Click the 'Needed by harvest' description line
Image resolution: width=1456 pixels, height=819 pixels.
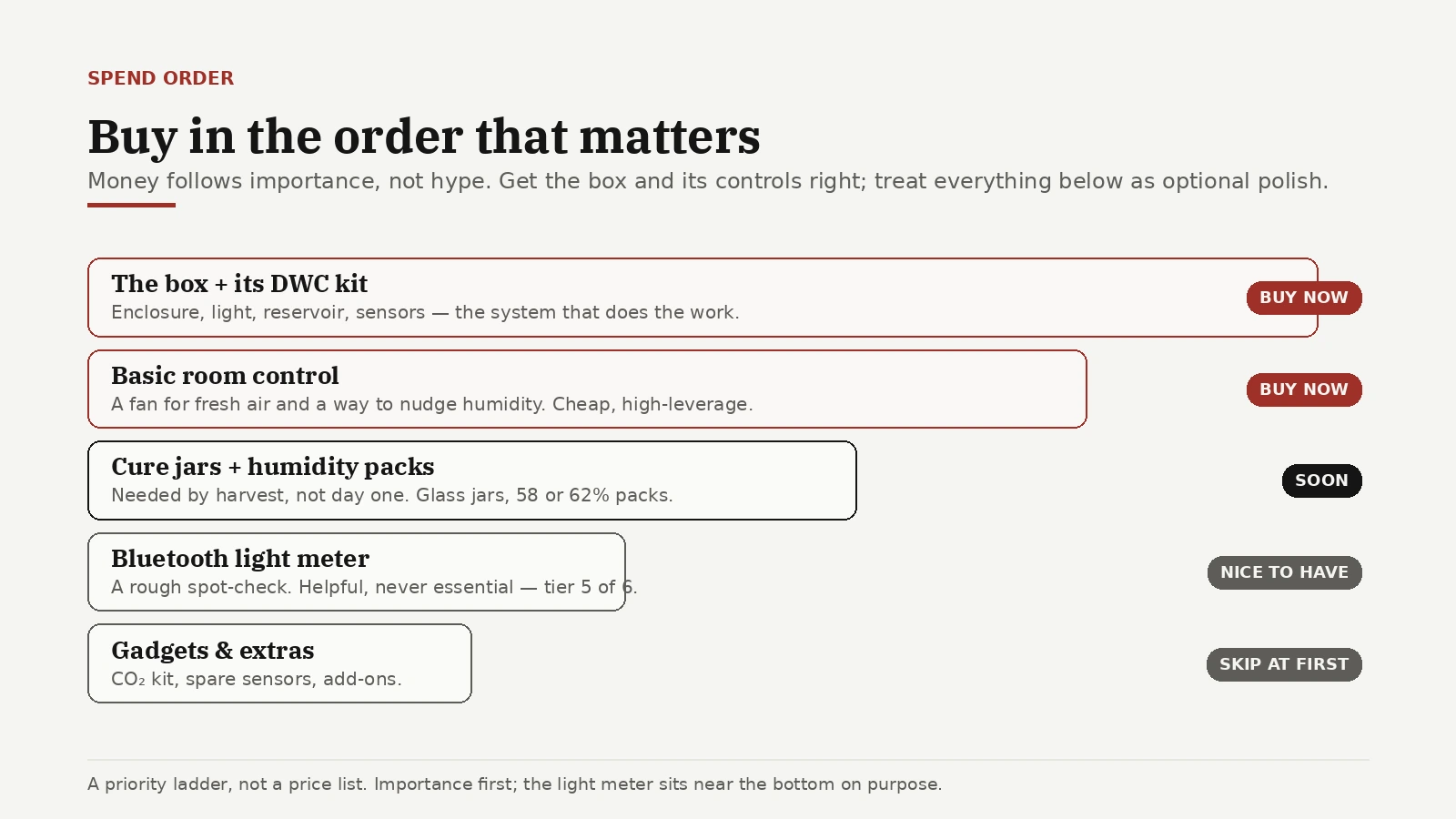point(392,495)
